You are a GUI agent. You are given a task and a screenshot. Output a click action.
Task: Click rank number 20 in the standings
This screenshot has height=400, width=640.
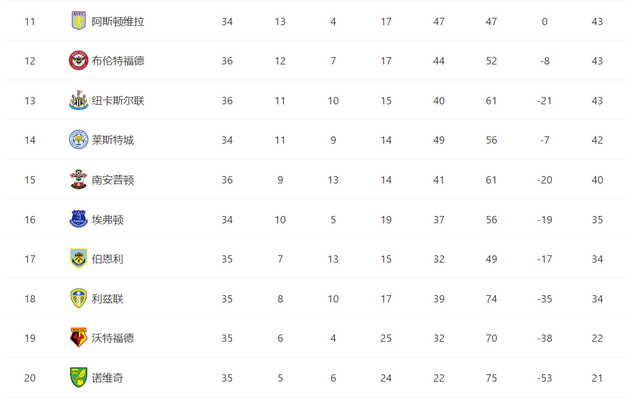29,378
